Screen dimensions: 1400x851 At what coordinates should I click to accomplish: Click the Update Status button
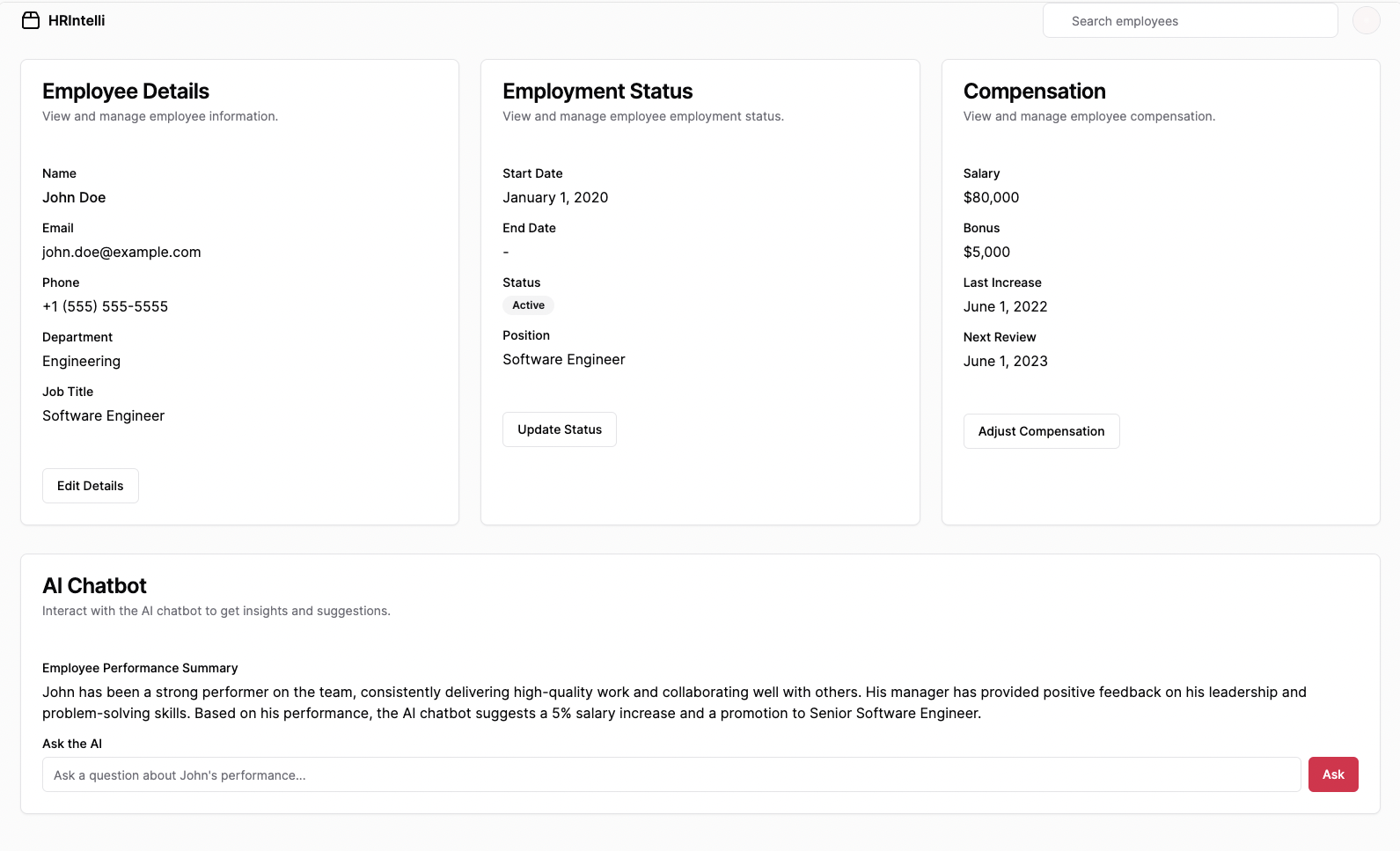[560, 429]
